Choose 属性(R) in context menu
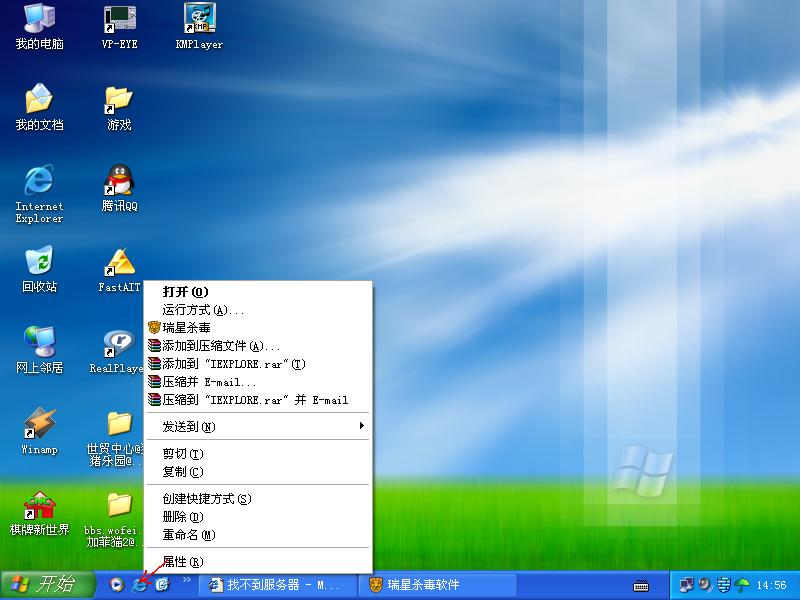The height and width of the screenshot is (600, 800). [x=258, y=562]
